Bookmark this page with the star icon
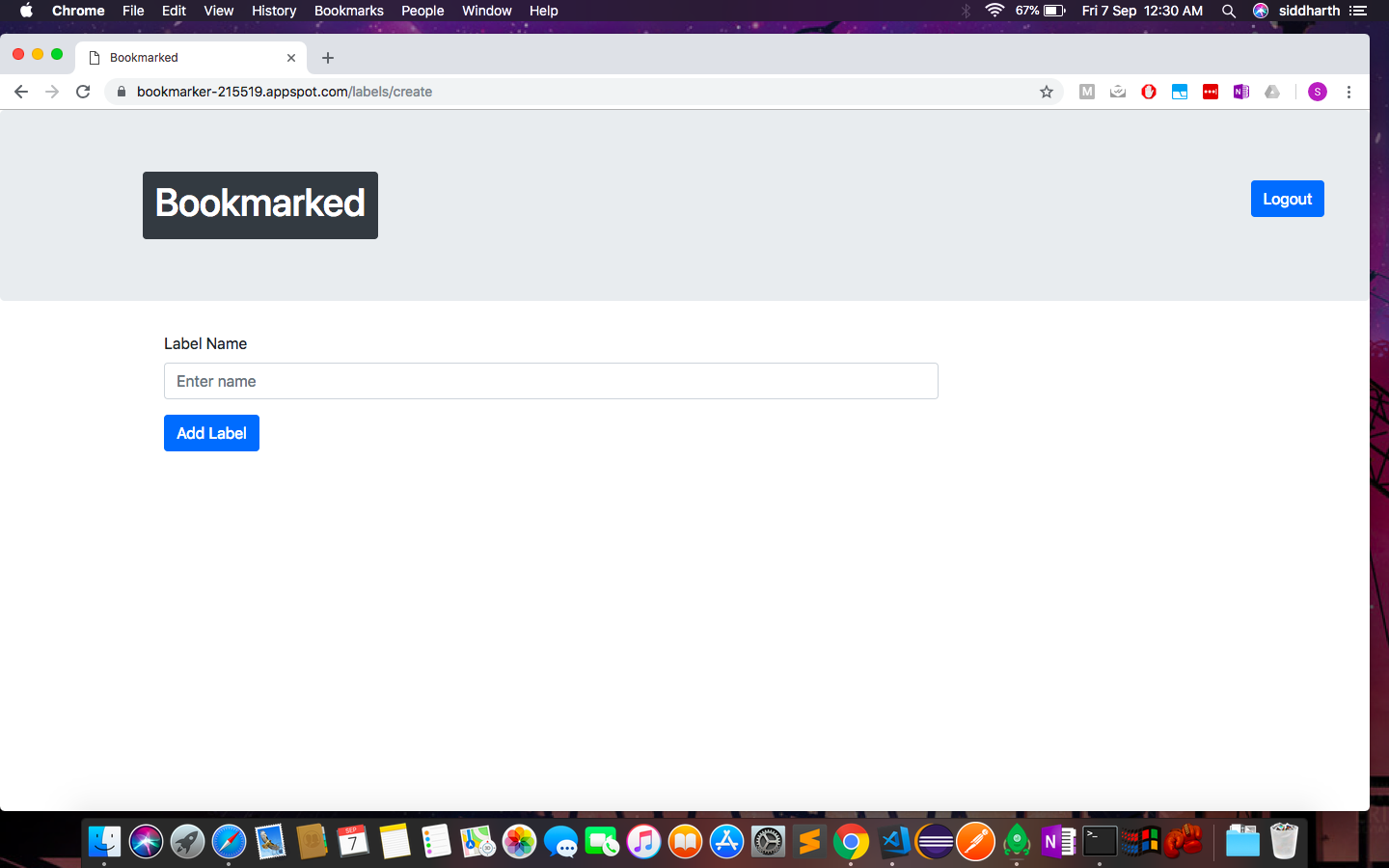The width and height of the screenshot is (1389, 868). [x=1047, y=92]
